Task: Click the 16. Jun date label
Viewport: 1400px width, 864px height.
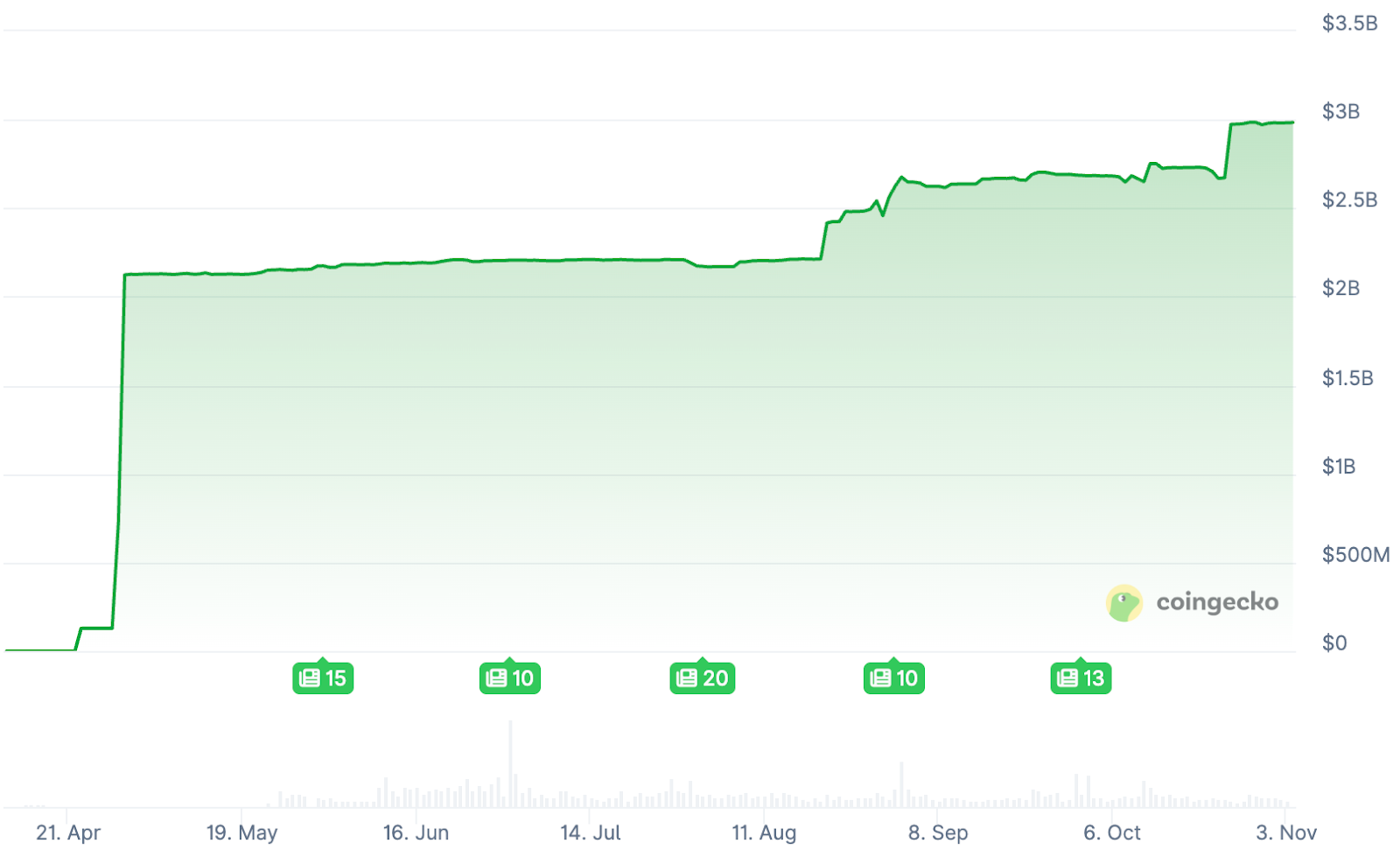Action: point(416,832)
